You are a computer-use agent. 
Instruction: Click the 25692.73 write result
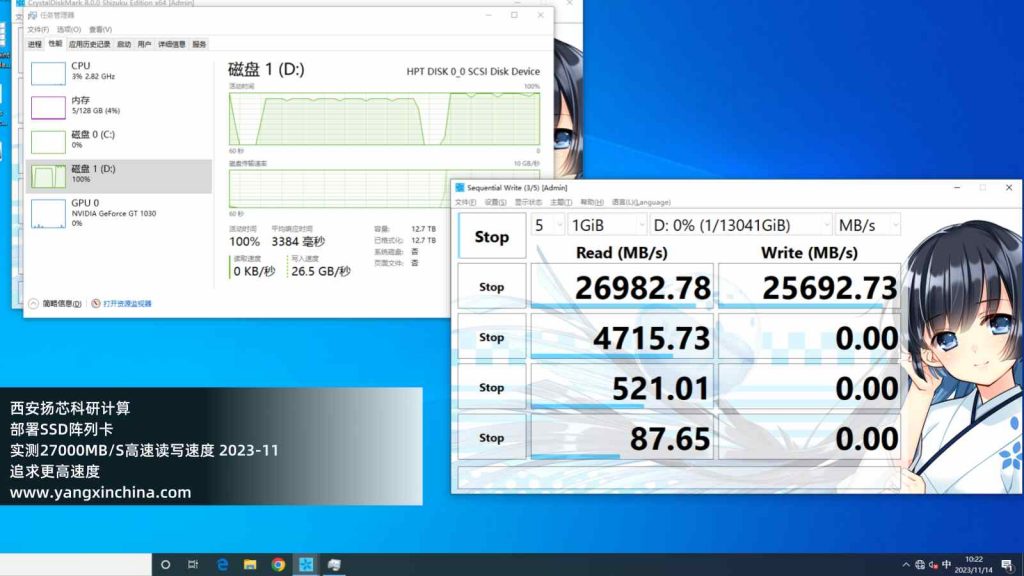pos(809,287)
